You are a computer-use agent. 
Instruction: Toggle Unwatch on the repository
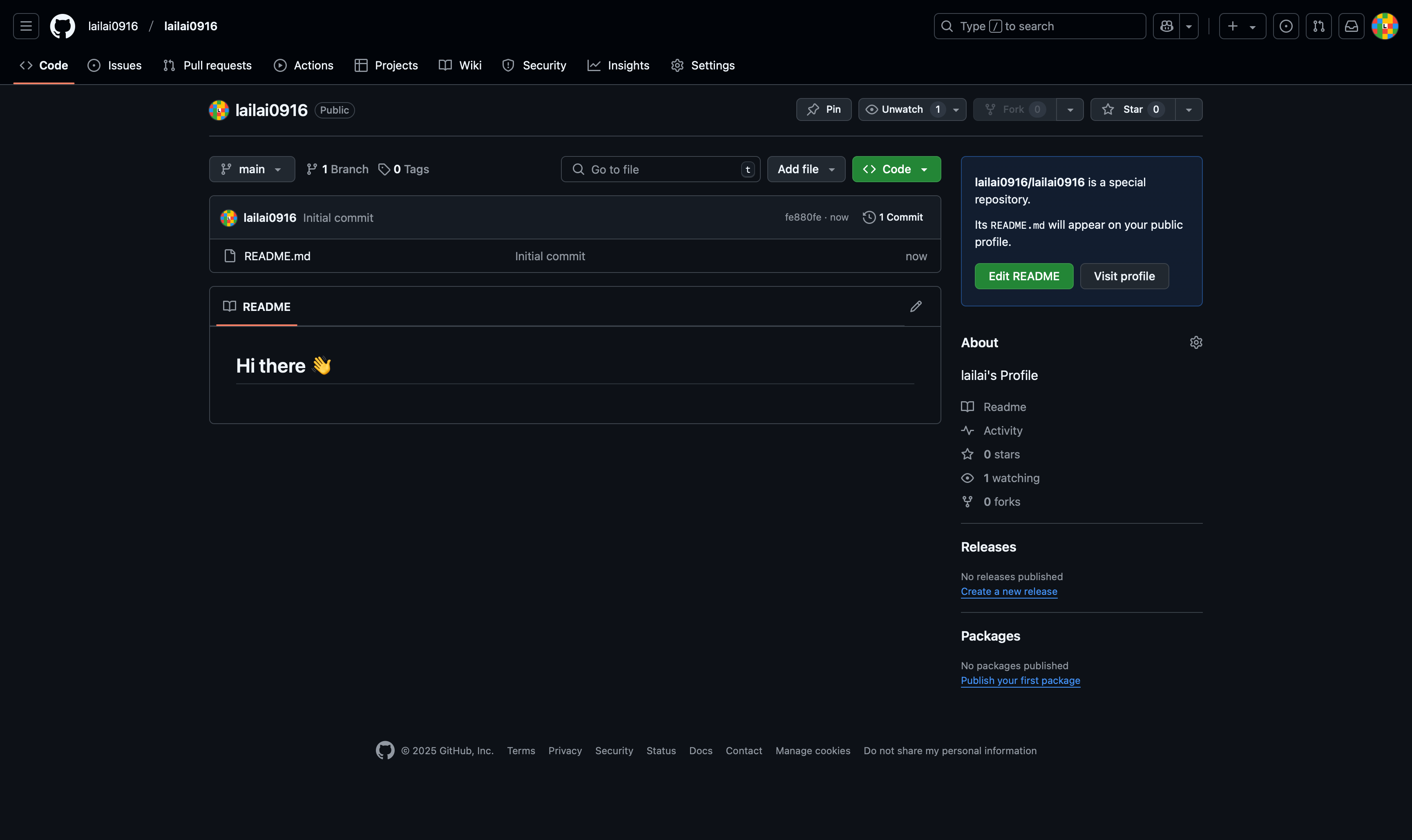click(902, 109)
